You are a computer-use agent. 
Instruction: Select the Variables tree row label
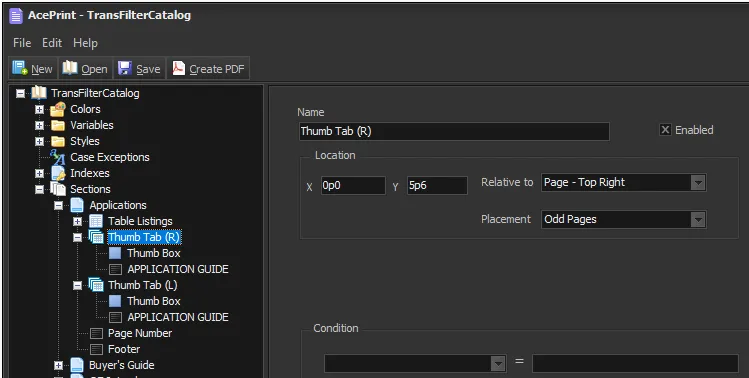(x=92, y=125)
